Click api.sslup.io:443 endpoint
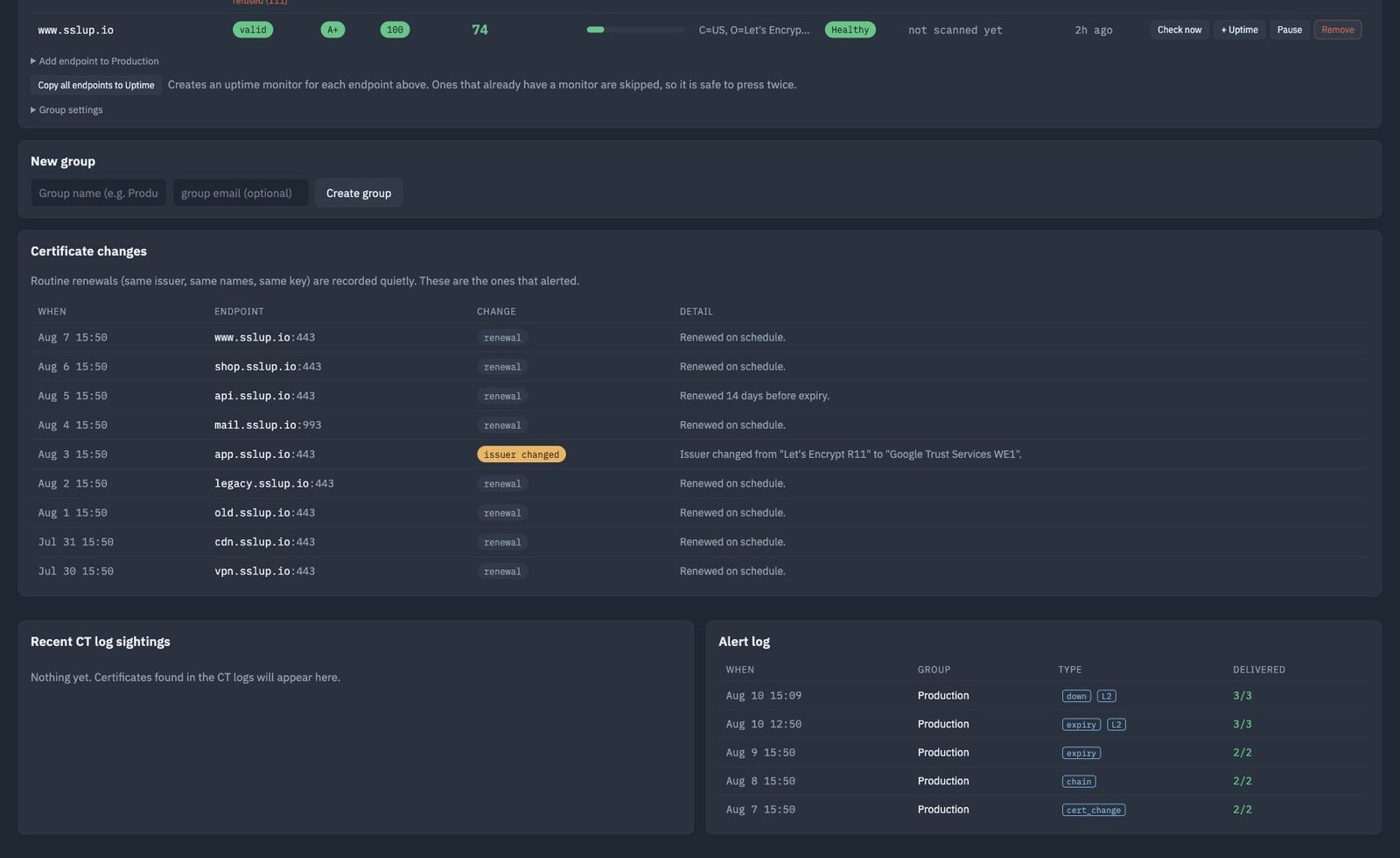Viewport: 1400px width, 858px height. [x=264, y=396]
